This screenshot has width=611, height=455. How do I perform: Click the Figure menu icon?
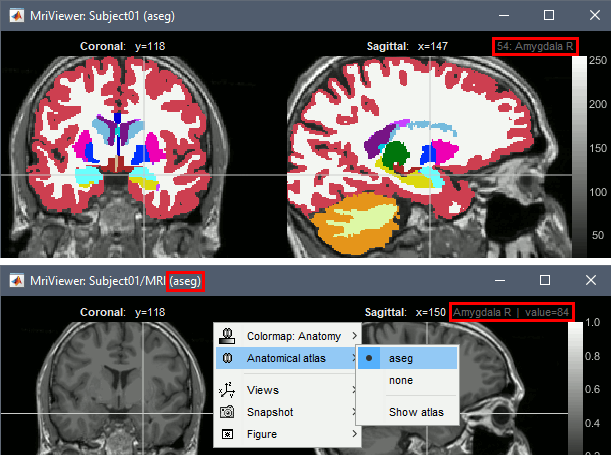228,434
